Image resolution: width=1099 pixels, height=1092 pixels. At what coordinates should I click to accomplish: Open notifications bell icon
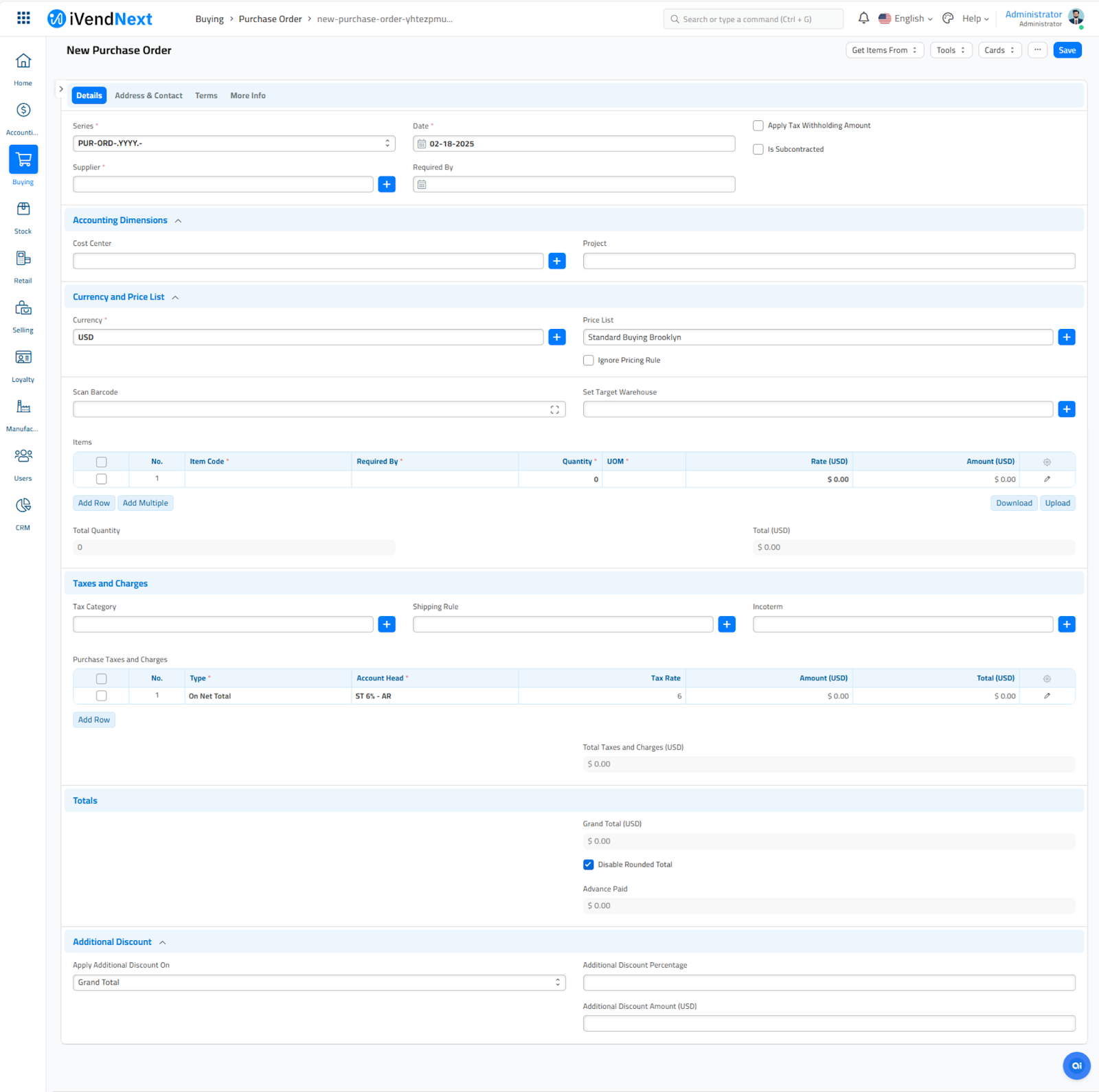(864, 19)
